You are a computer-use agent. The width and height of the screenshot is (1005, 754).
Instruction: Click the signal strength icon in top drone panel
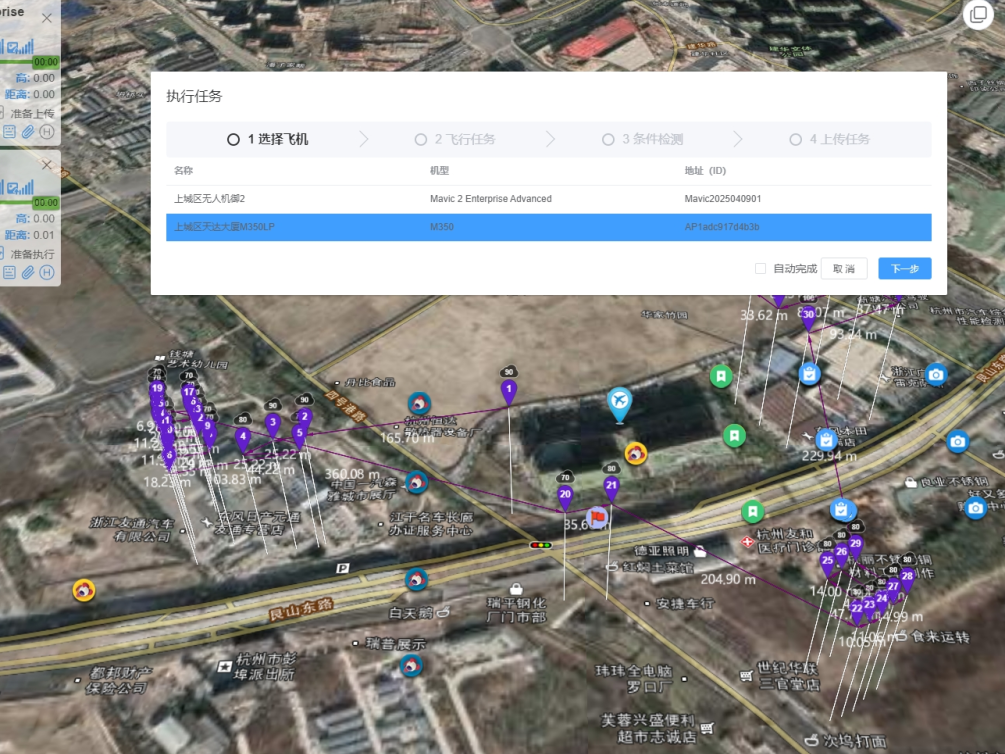tap(21, 46)
